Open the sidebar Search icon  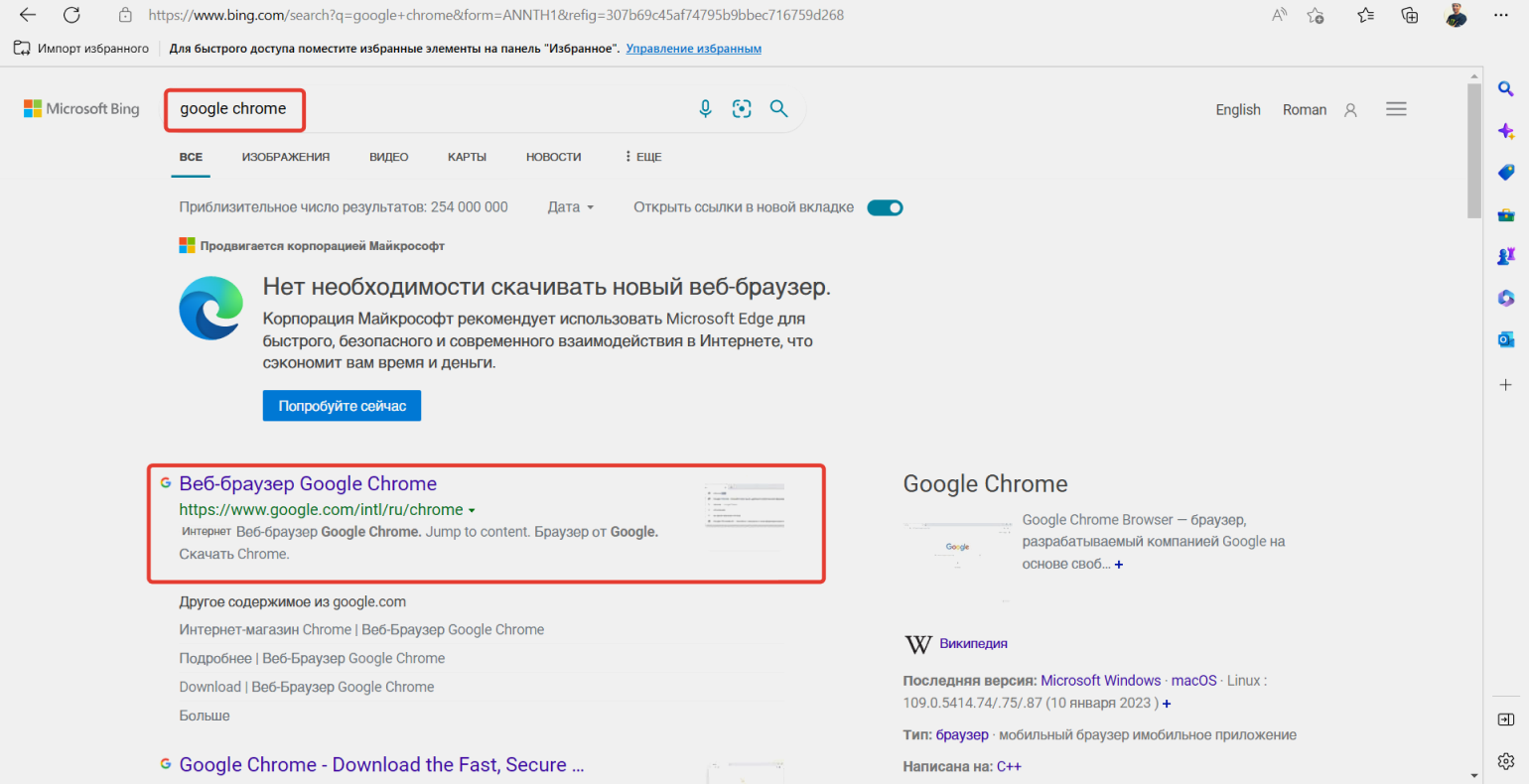pos(1506,89)
